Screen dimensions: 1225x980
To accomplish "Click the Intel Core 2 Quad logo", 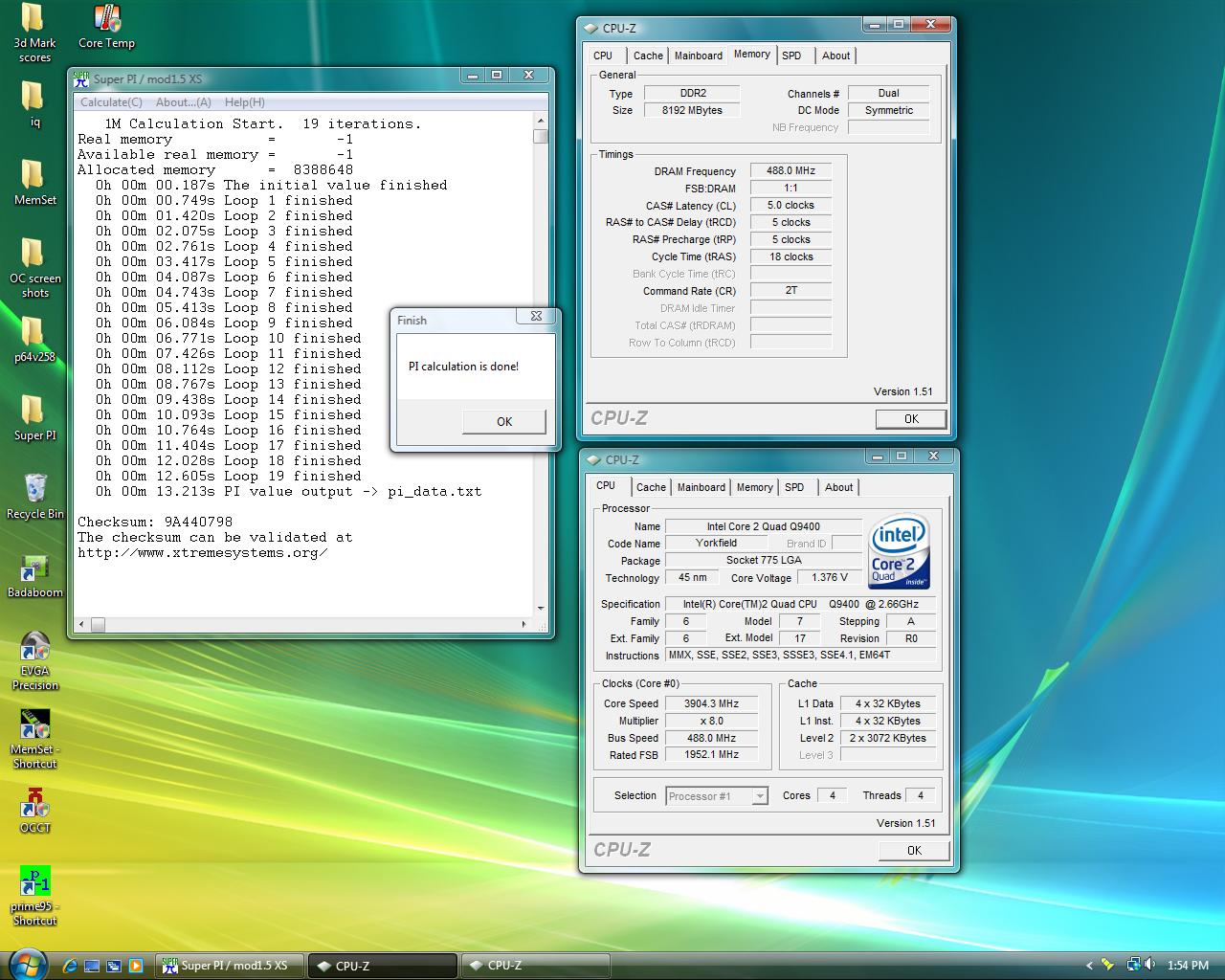I will point(899,552).
